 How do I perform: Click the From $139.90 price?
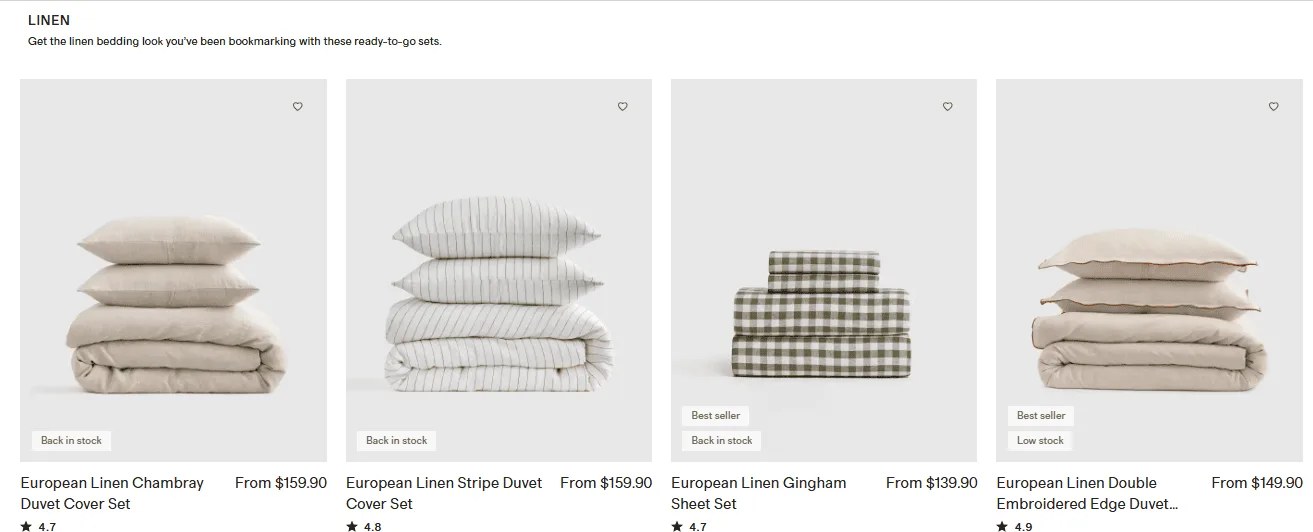coord(931,483)
